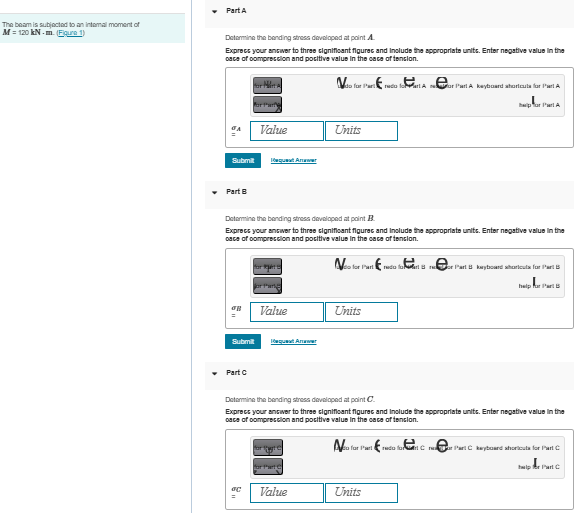Click the Units field for sigma A
Screen dimensions: 576x513
tap(361, 131)
